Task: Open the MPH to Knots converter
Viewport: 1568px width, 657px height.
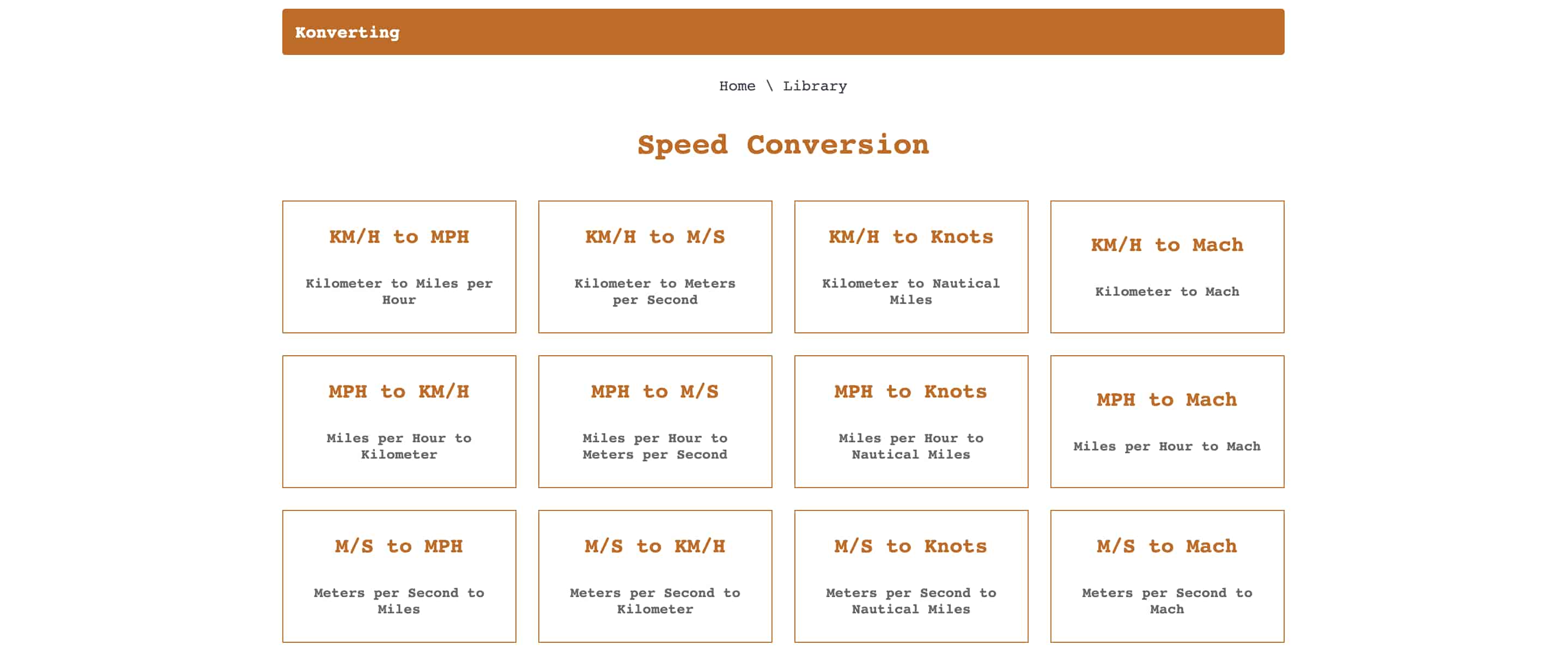Action: coord(910,420)
